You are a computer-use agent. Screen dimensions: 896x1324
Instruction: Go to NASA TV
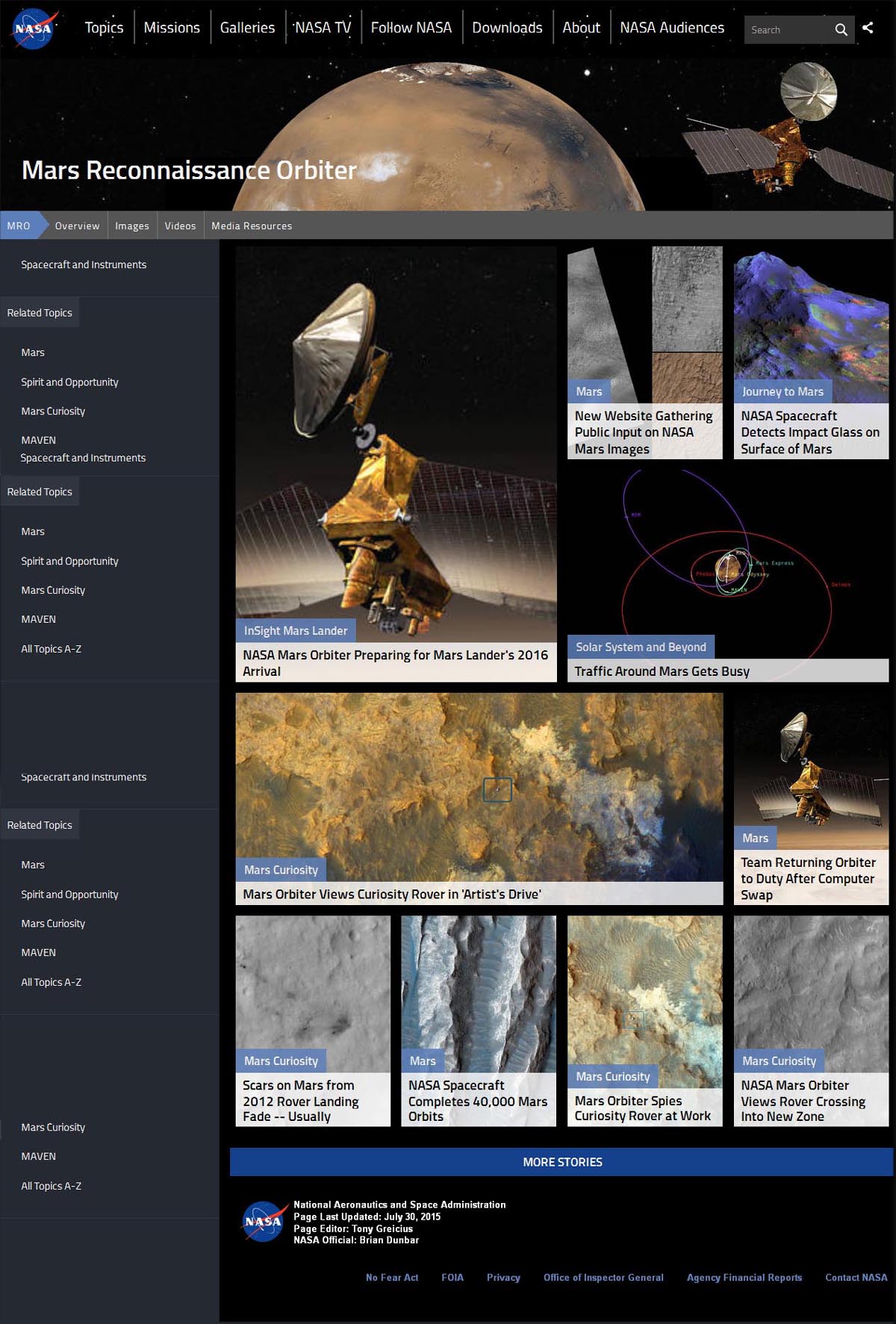pyautogui.click(x=323, y=28)
